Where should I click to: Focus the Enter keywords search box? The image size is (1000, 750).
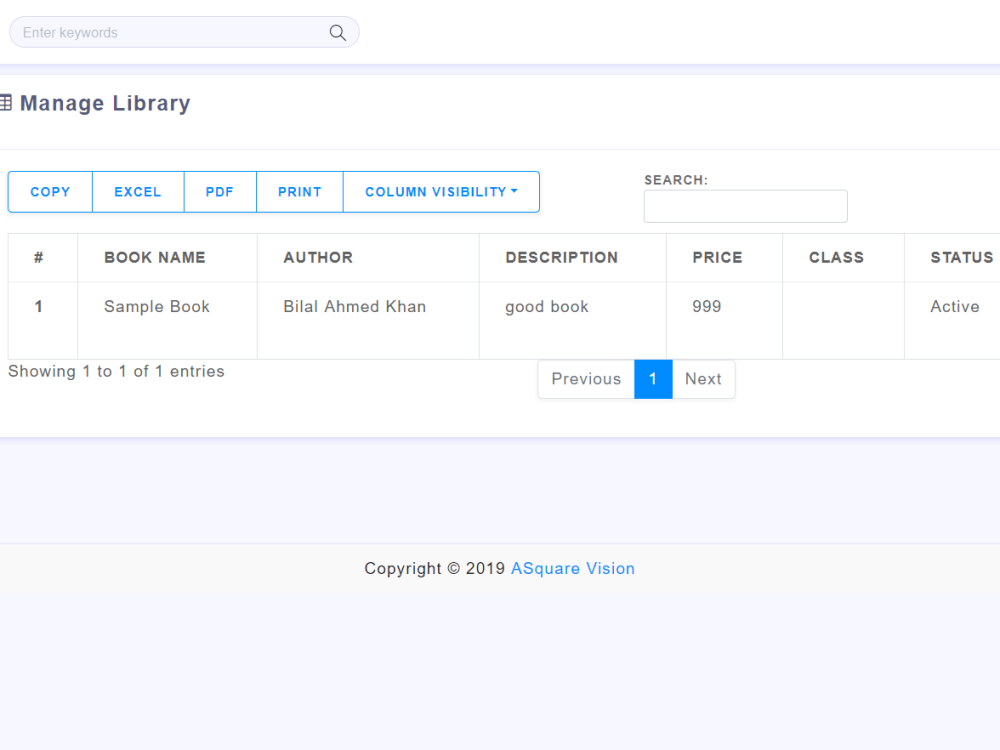184,32
